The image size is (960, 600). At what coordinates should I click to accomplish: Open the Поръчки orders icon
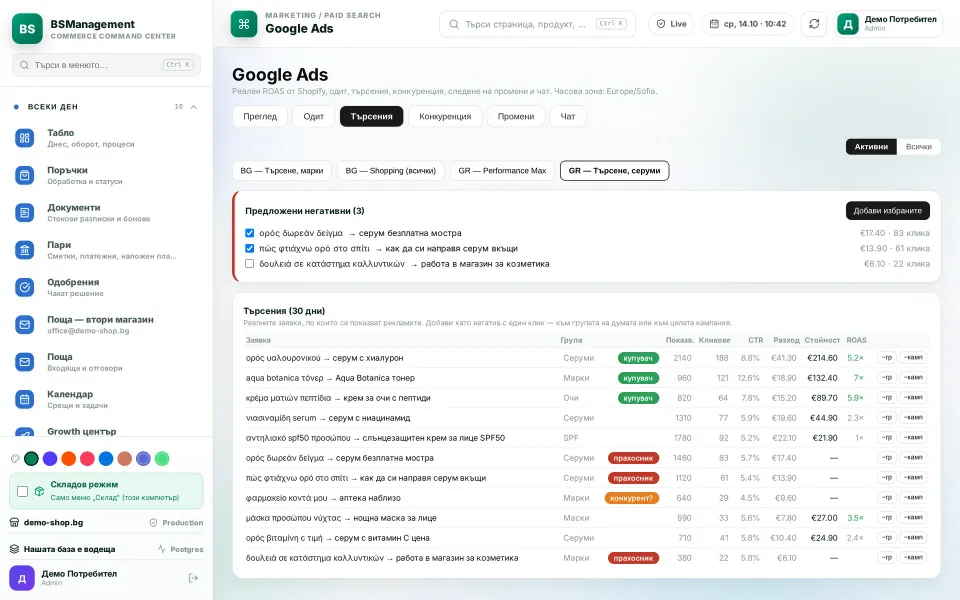click(x=24, y=175)
